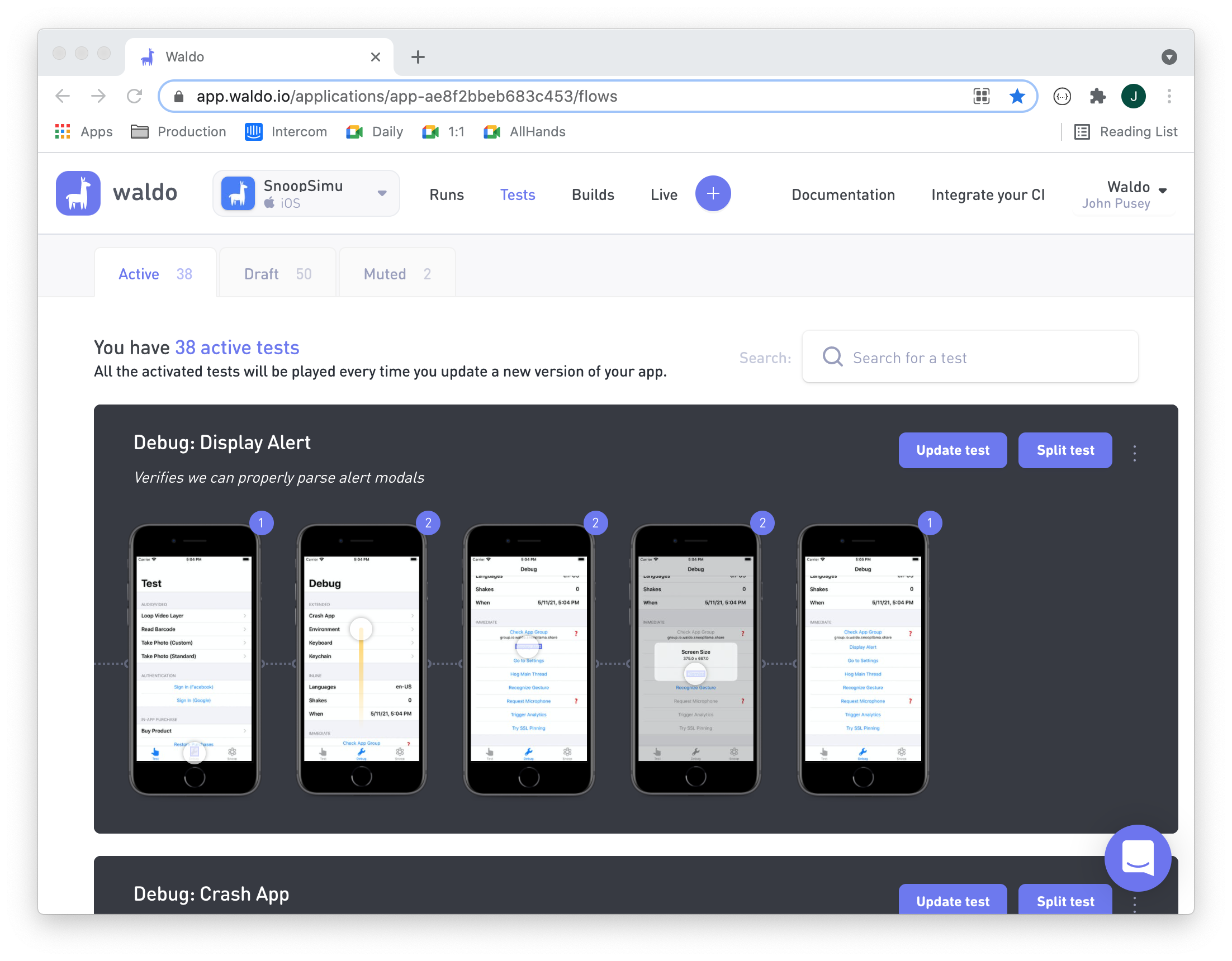The image size is (1232, 961).
Task: Open second step screenshot titled Debug
Action: pos(362,659)
